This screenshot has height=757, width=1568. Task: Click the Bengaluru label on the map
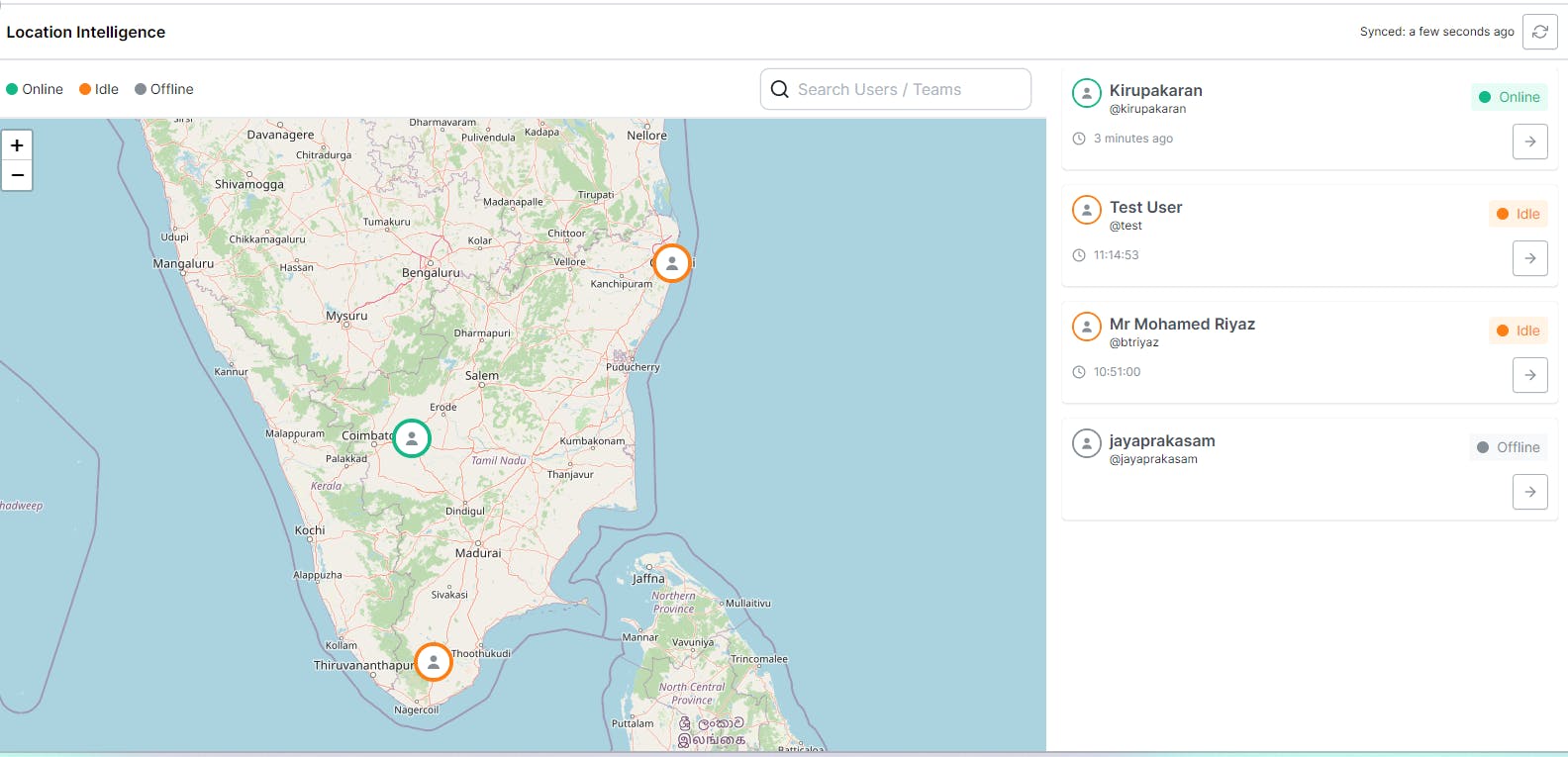431,272
